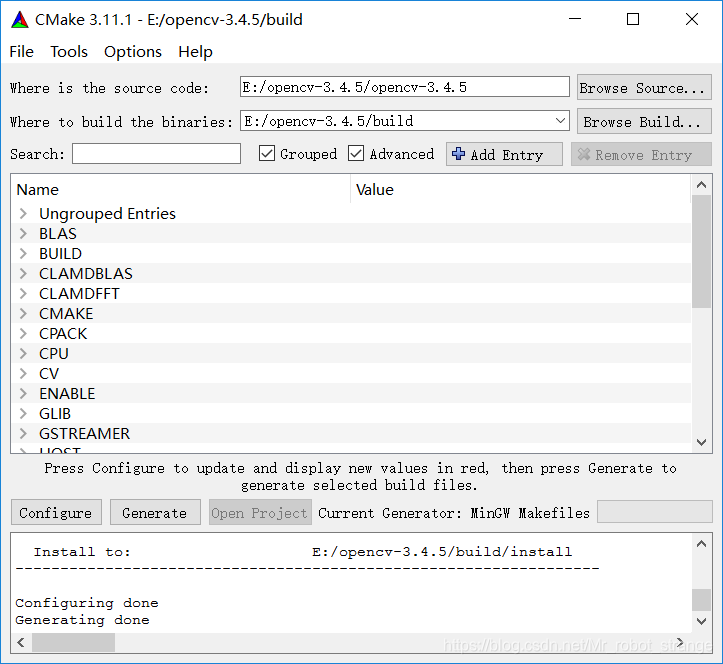Select the GSTREAMER row label

pos(84,433)
